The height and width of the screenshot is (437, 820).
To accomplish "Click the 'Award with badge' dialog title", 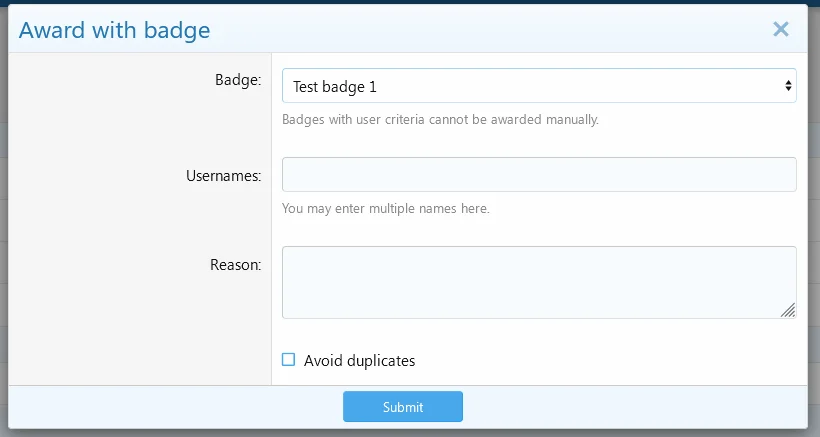I will point(115,30).
